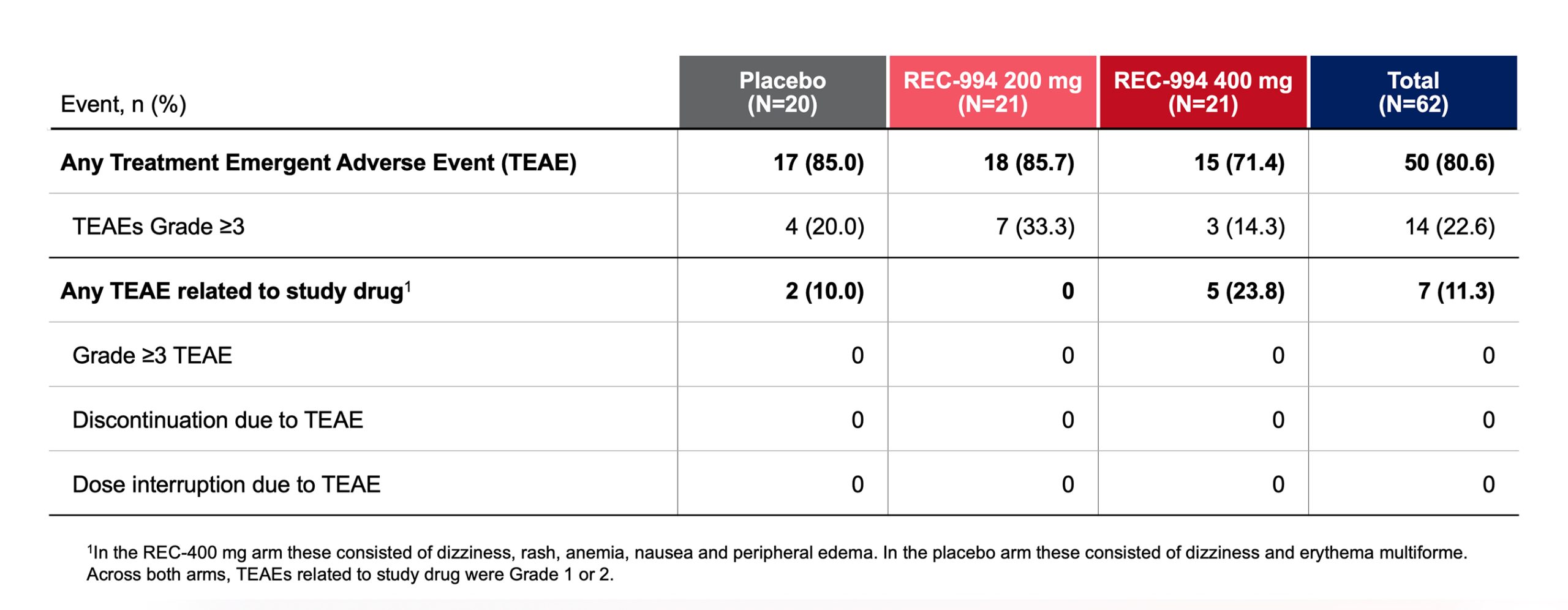Click the 'Grade ≥3 TEAE' row label
The height and width of the screenshot is (610, 1568).
(153, 355)
